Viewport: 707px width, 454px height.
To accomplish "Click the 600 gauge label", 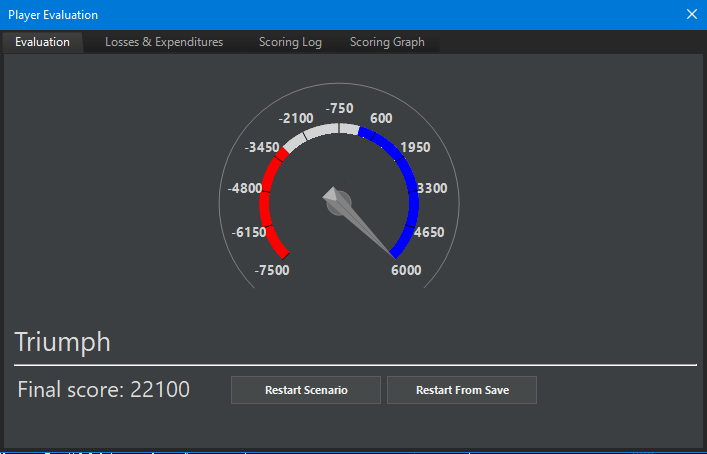I will [381, 118].
